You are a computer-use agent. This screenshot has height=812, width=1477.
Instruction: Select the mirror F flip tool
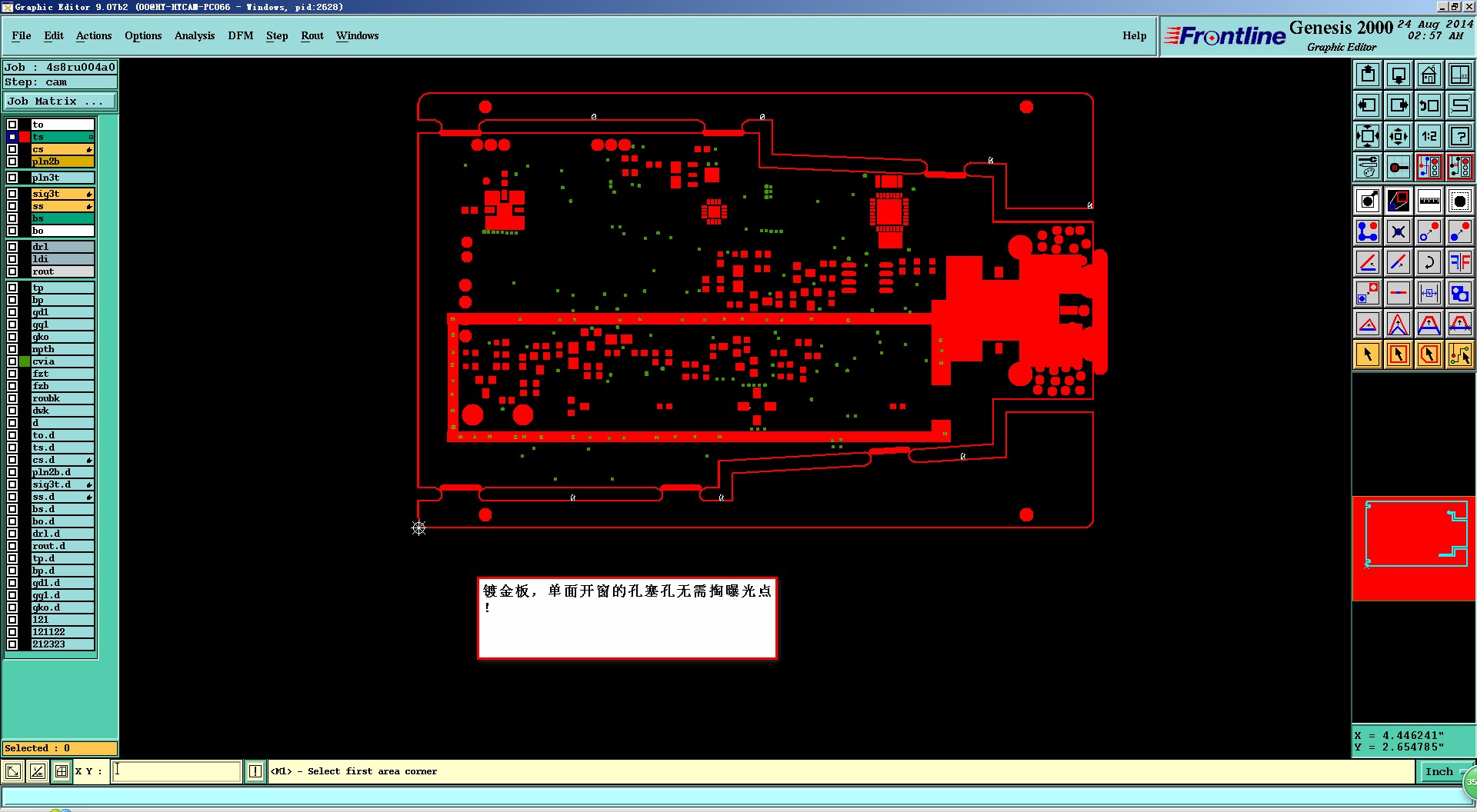(x=1460, y=262)
